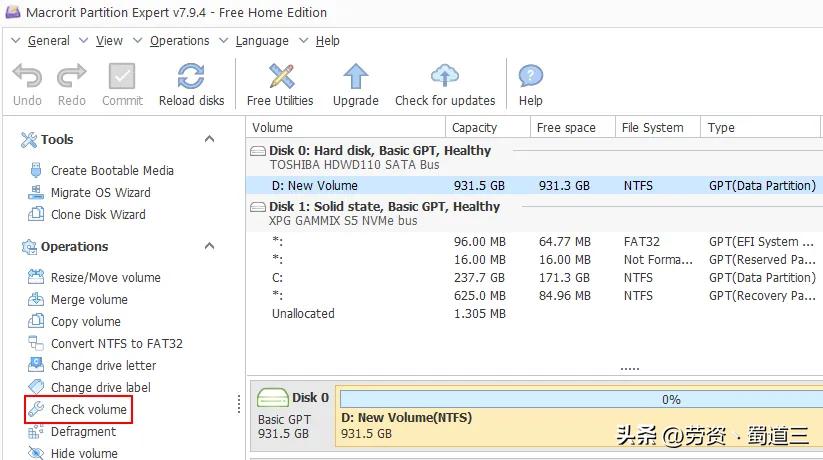Open the Help menu in the menu bar
Screen dimensions: 823x460
[x=328, y=40]
